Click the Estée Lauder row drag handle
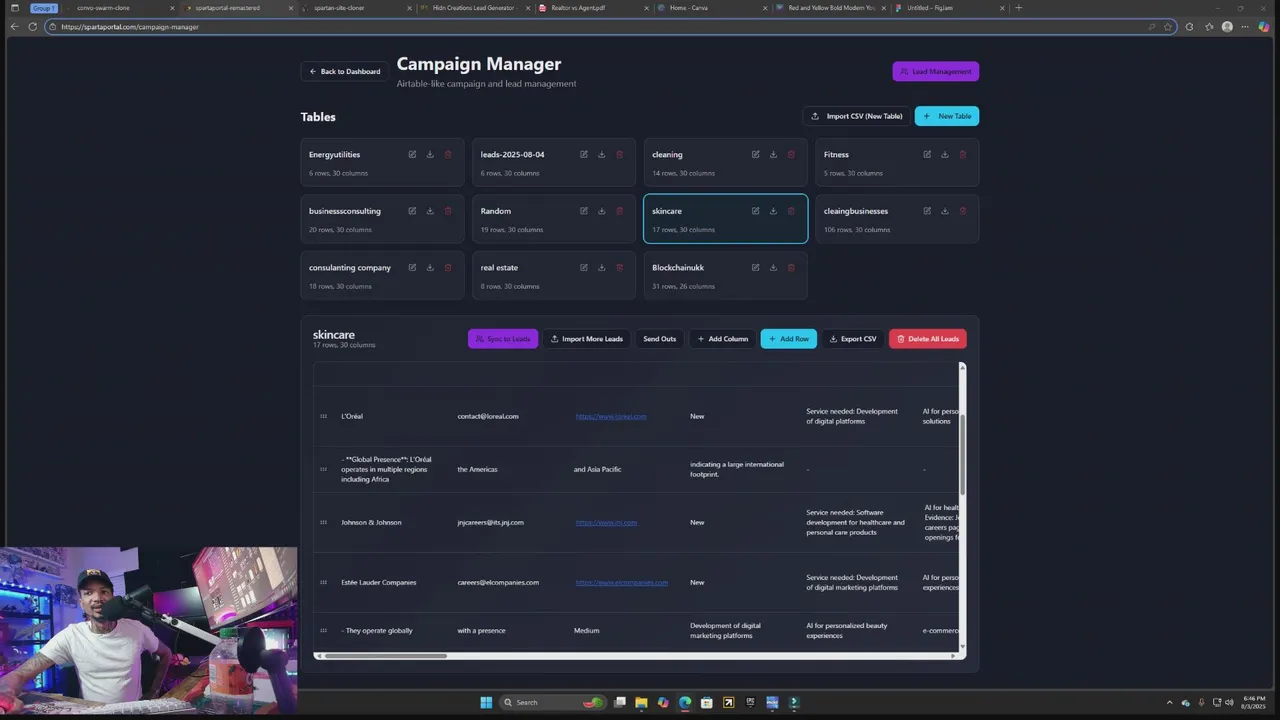The image size is (1280, 720). 323,582
